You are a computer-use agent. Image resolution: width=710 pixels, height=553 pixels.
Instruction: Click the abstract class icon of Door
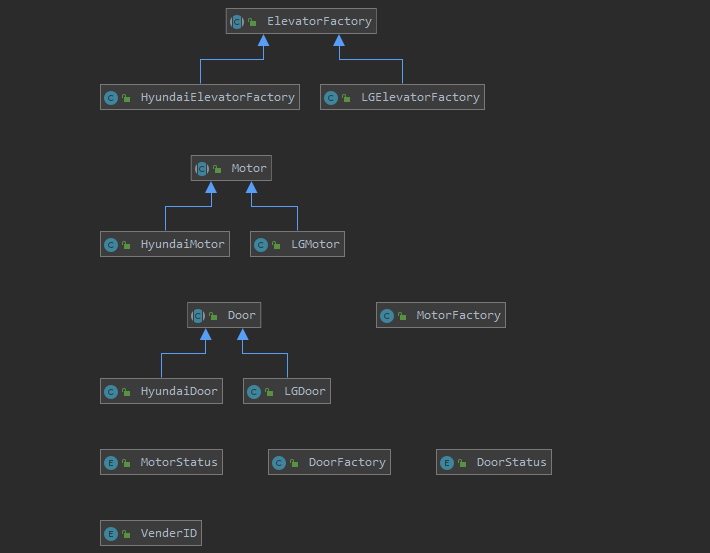198,316
